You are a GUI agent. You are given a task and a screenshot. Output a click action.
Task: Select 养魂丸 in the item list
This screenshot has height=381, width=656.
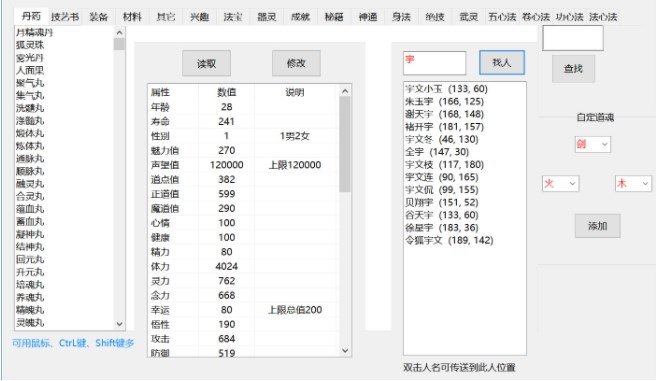(x=30, y=297)
